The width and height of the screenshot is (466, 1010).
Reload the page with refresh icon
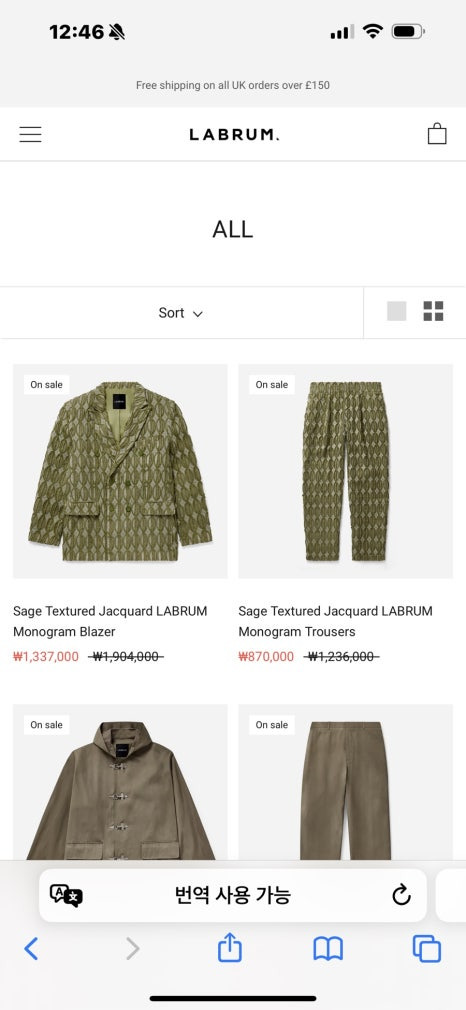[x=402, y=895]
